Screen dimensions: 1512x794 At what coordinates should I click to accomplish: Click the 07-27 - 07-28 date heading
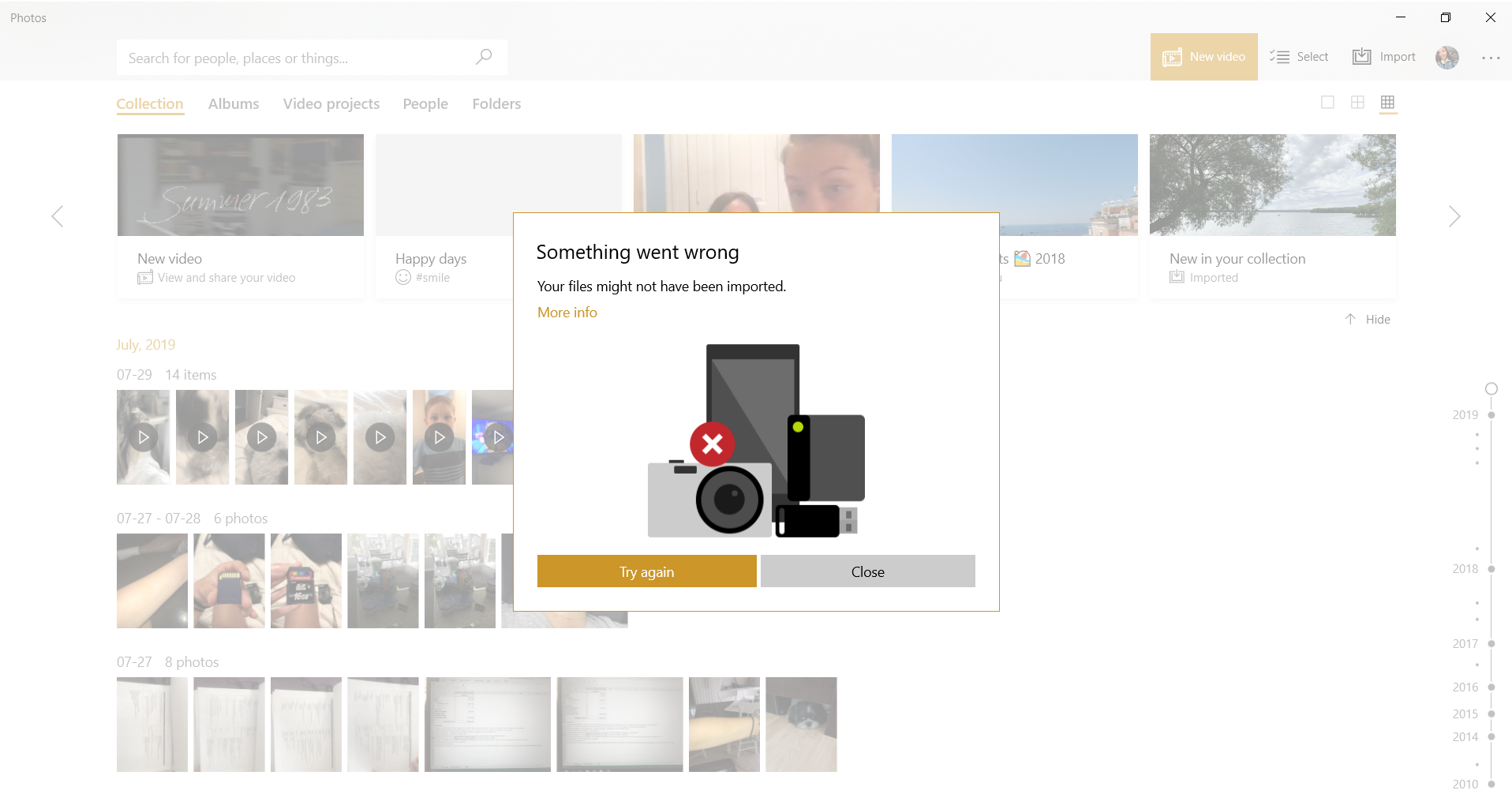click(x=159, y=519)
